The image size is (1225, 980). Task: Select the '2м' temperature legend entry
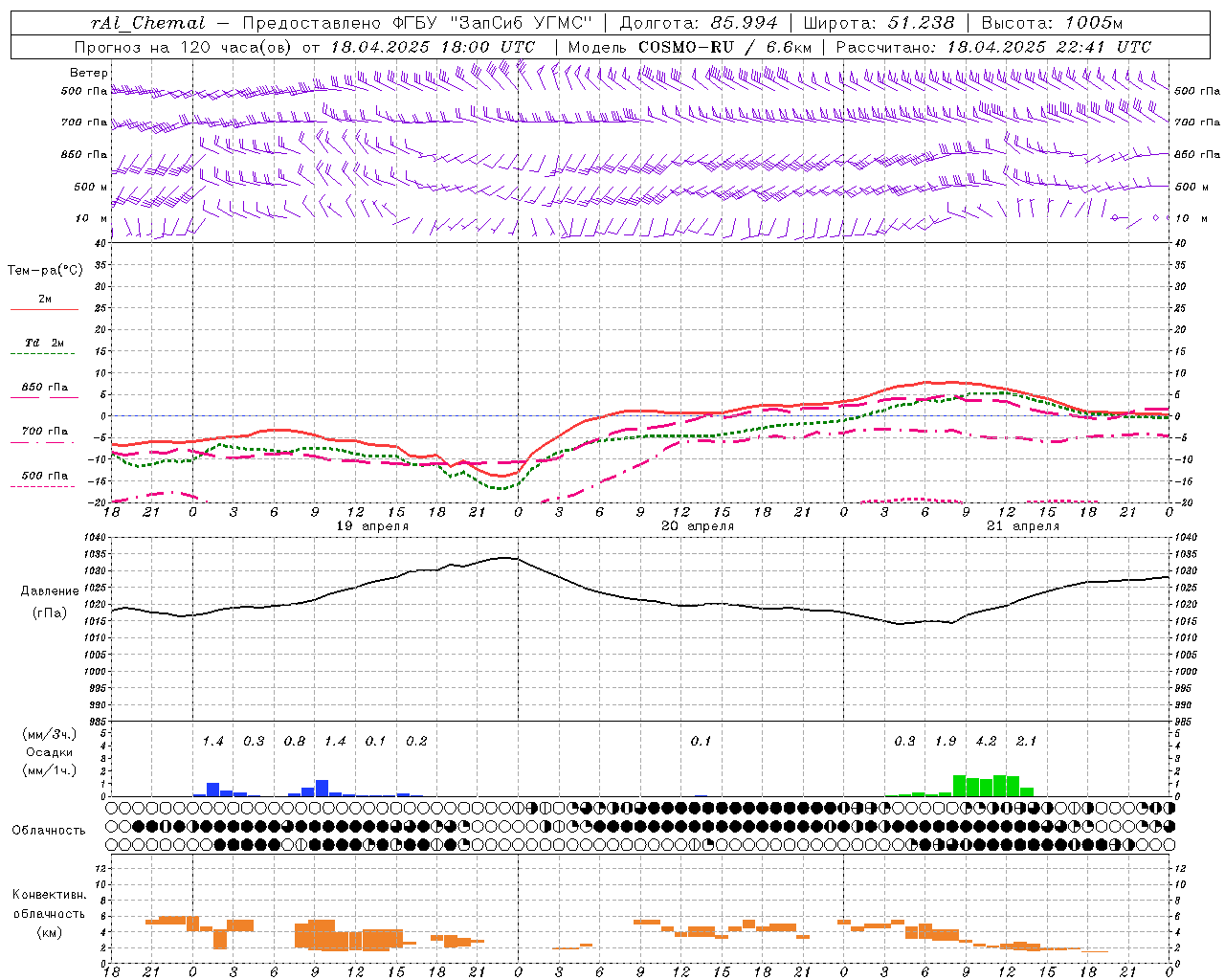(x=45, y=299)
